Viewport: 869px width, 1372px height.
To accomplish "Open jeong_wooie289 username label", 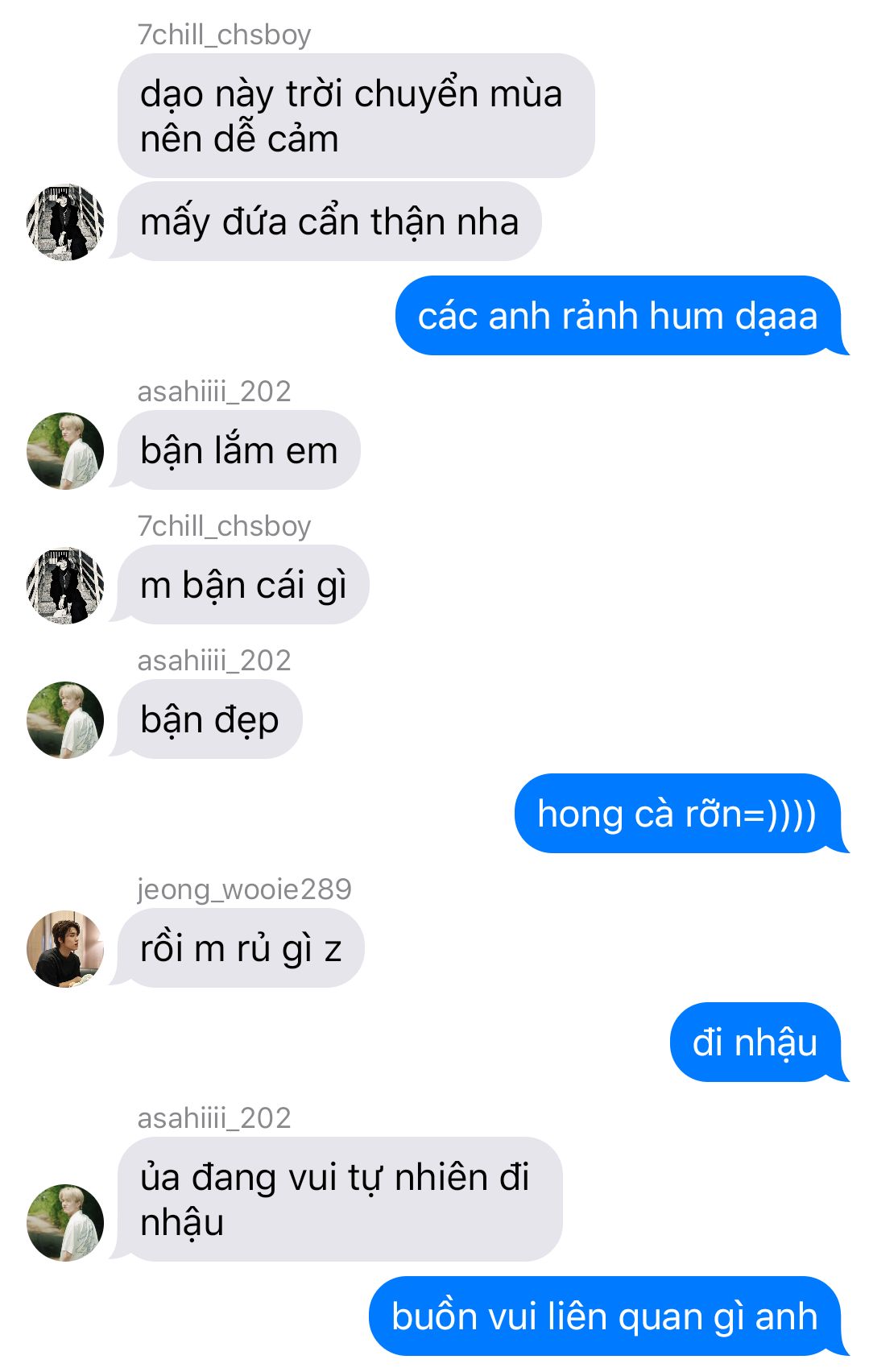I will (x=244, y=889).
